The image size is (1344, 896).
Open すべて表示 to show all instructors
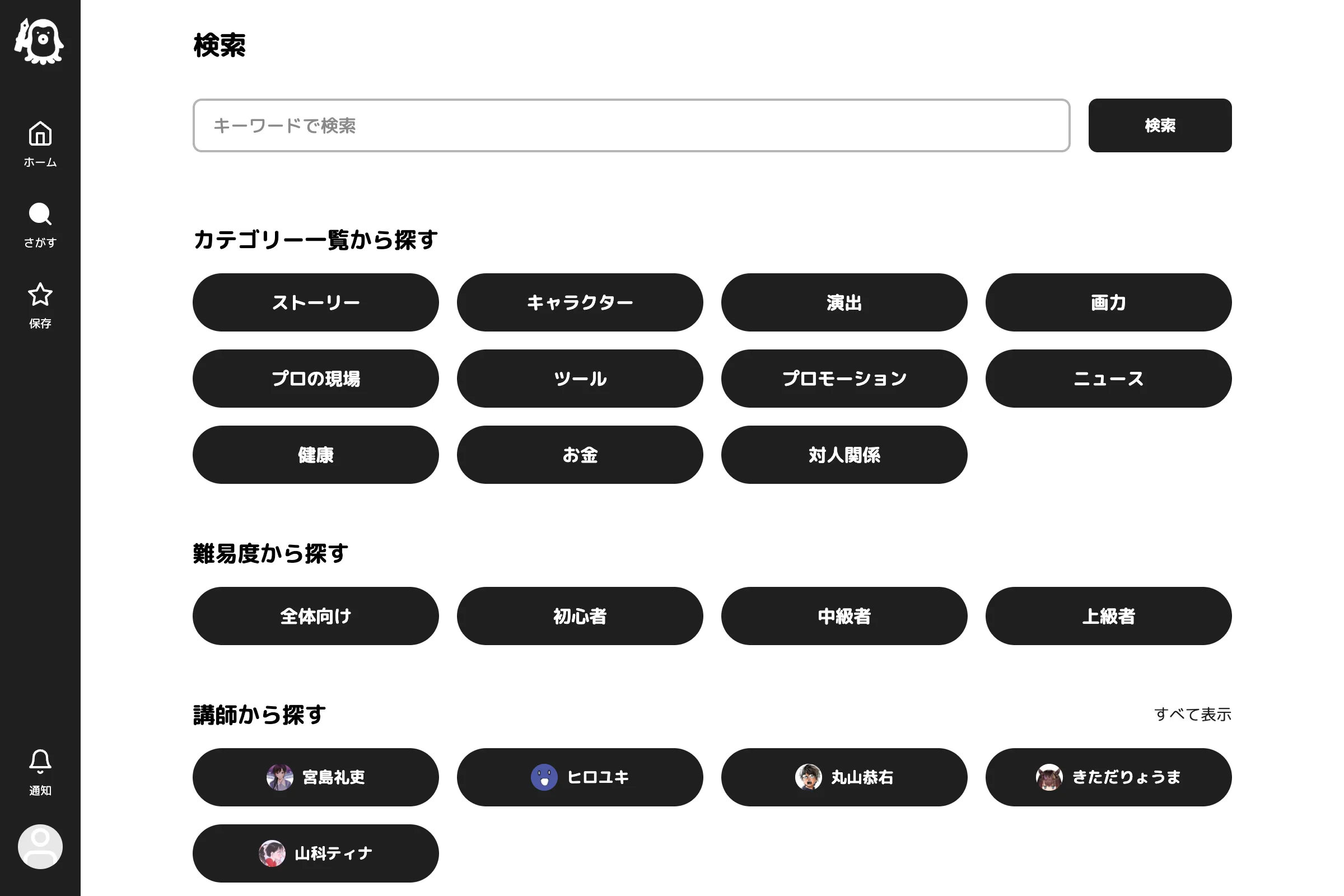click(1193, 713)
